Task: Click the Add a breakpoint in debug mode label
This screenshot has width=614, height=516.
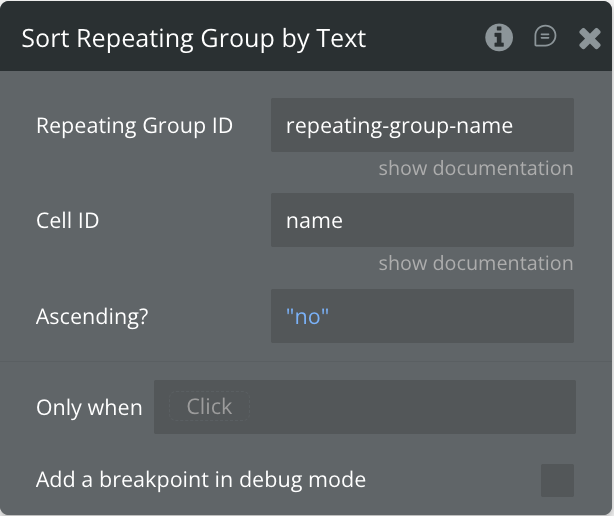Action: pyautogui.click(x=200, y=480)
